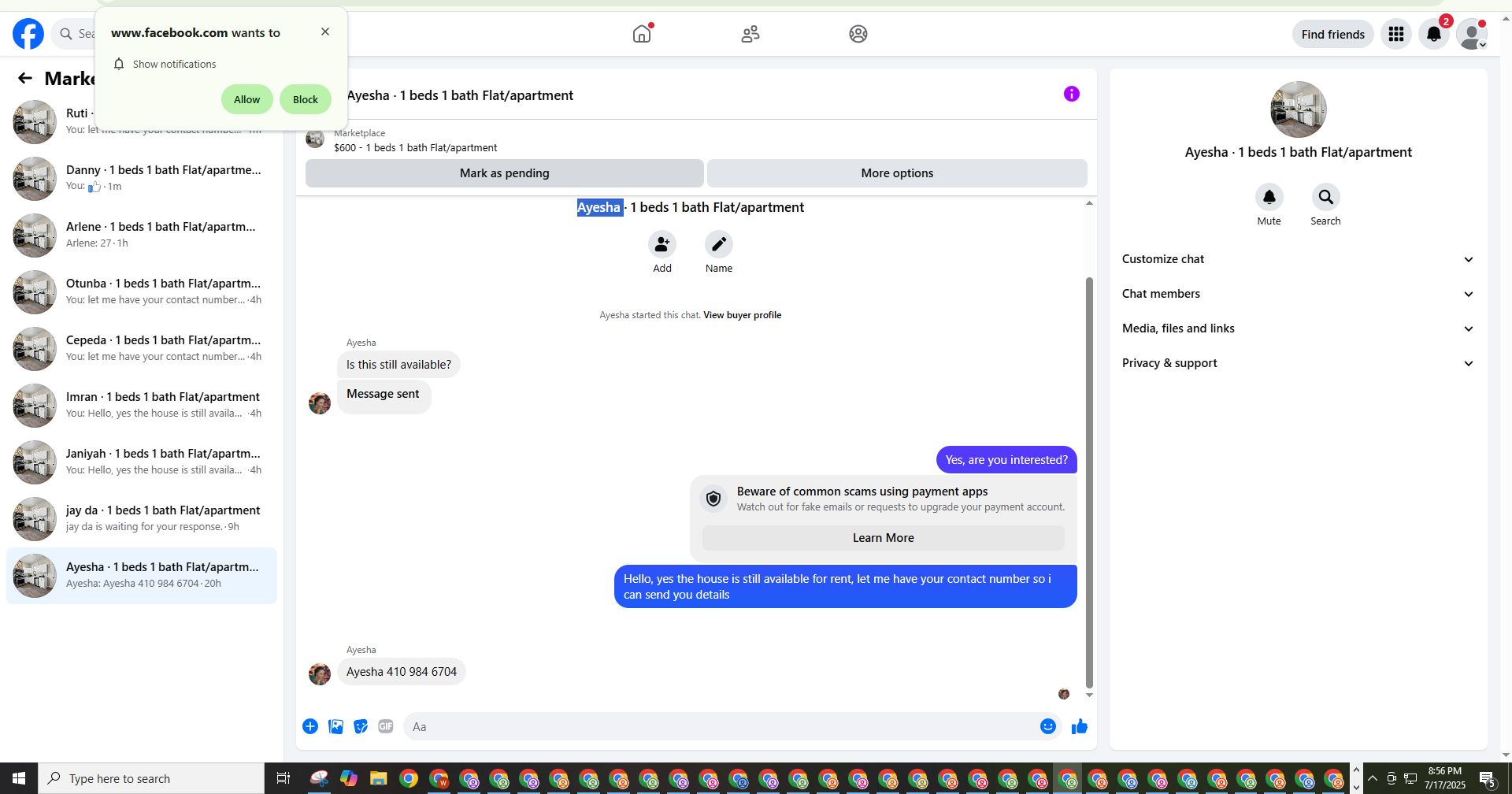
Task: Expand the Privacy & support section
Action: tap(1299, 363)
